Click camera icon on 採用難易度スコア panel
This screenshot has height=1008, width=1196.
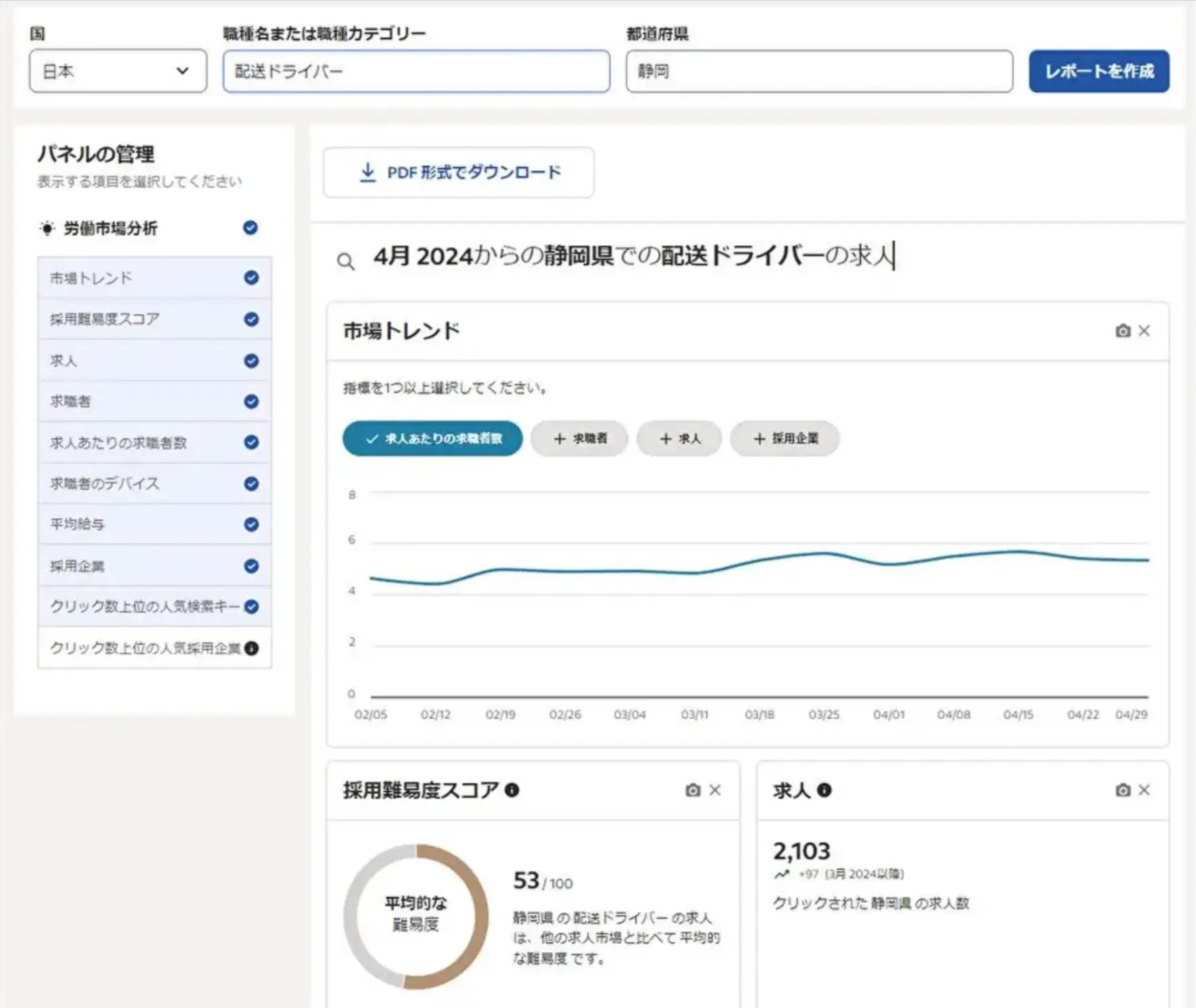pos(693,790)
